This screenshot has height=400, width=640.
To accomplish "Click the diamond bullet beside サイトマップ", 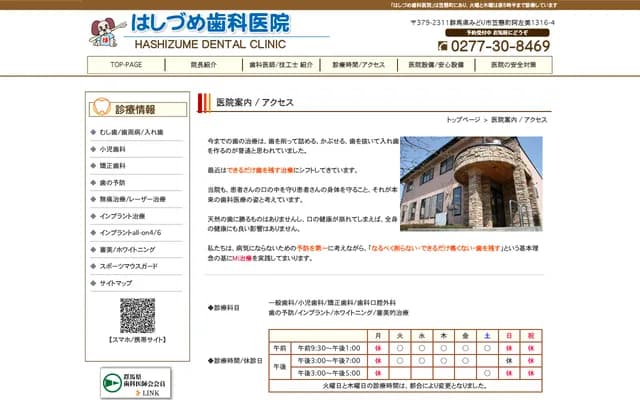I will point(93,283).
